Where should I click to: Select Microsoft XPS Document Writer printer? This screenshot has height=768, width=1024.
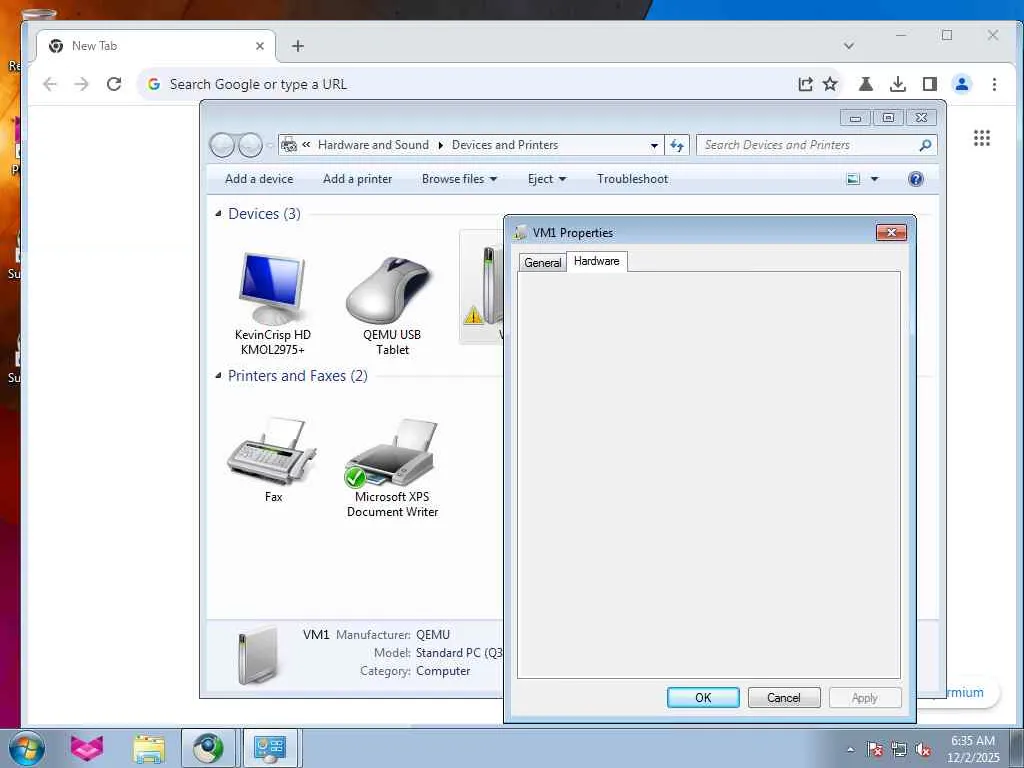pos(392,468)
